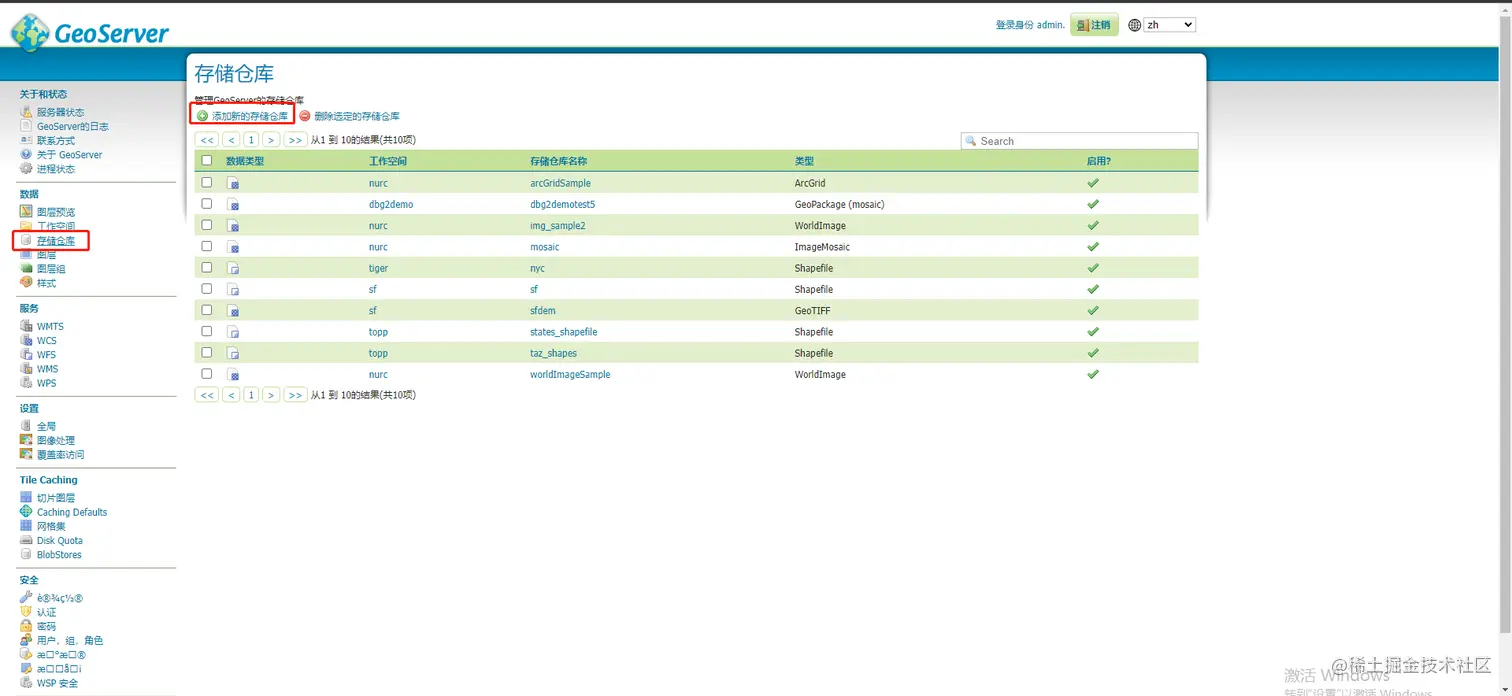Viewport: 1512px width, 696px height.
Task: Open the dbg2demo workspace link
Action: [x=391, y=204]
